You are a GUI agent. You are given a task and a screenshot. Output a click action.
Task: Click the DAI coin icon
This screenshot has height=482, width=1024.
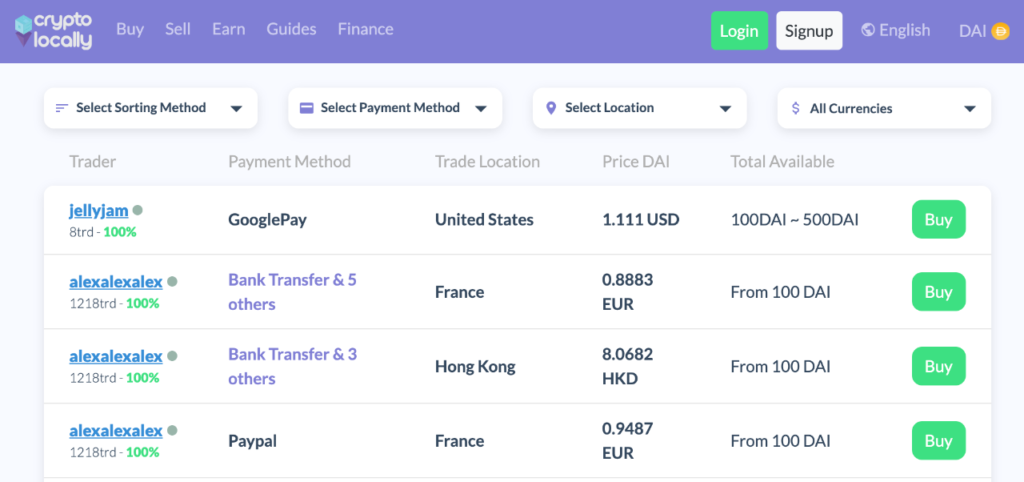(1000, 32)
